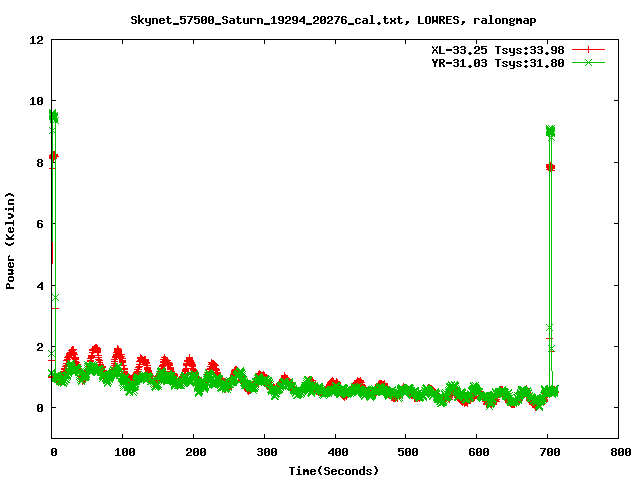
Task: Click the red data cluster at 8 Kelvin near 700 seconds
Action: (550, 167)
